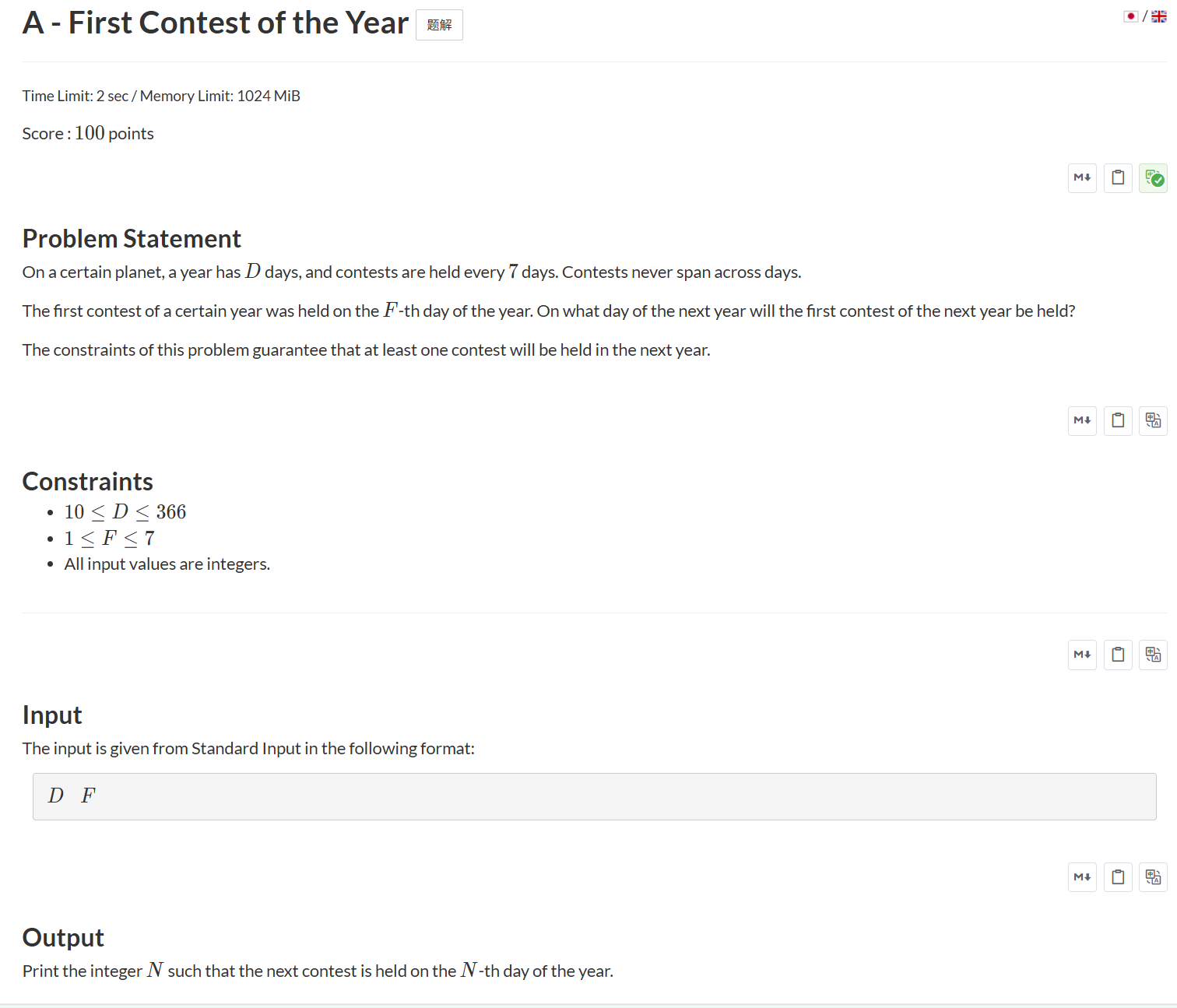
Task: Click the Output section heading
Action: point(63,938)
